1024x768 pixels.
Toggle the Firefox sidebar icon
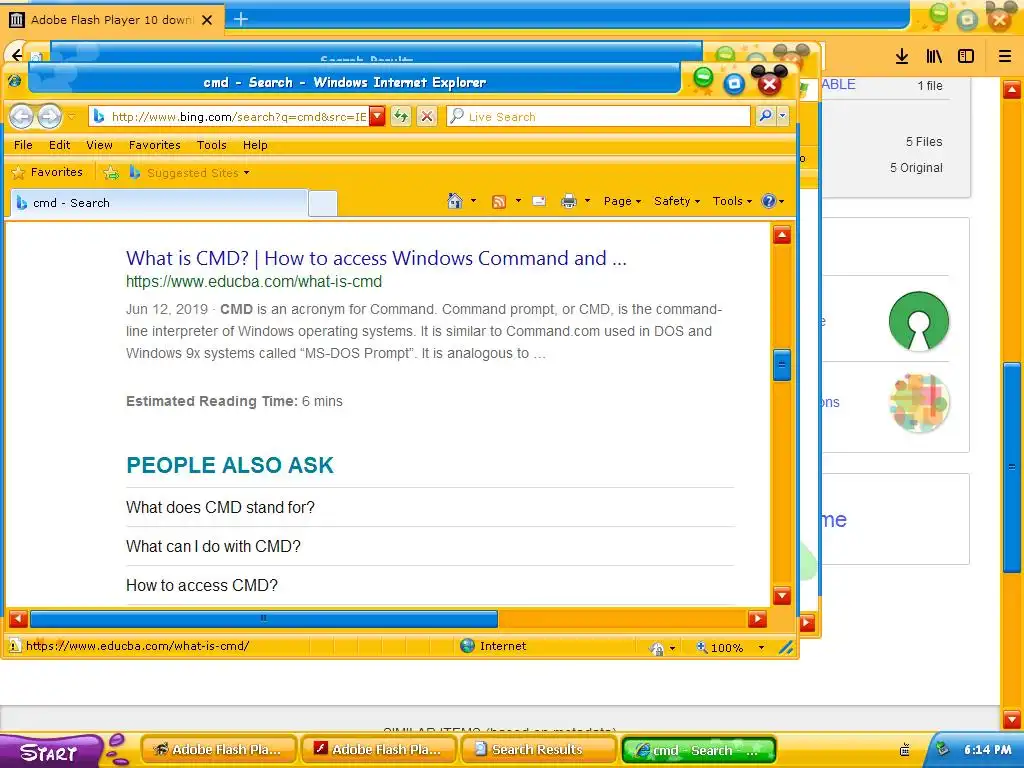point(966,56)
